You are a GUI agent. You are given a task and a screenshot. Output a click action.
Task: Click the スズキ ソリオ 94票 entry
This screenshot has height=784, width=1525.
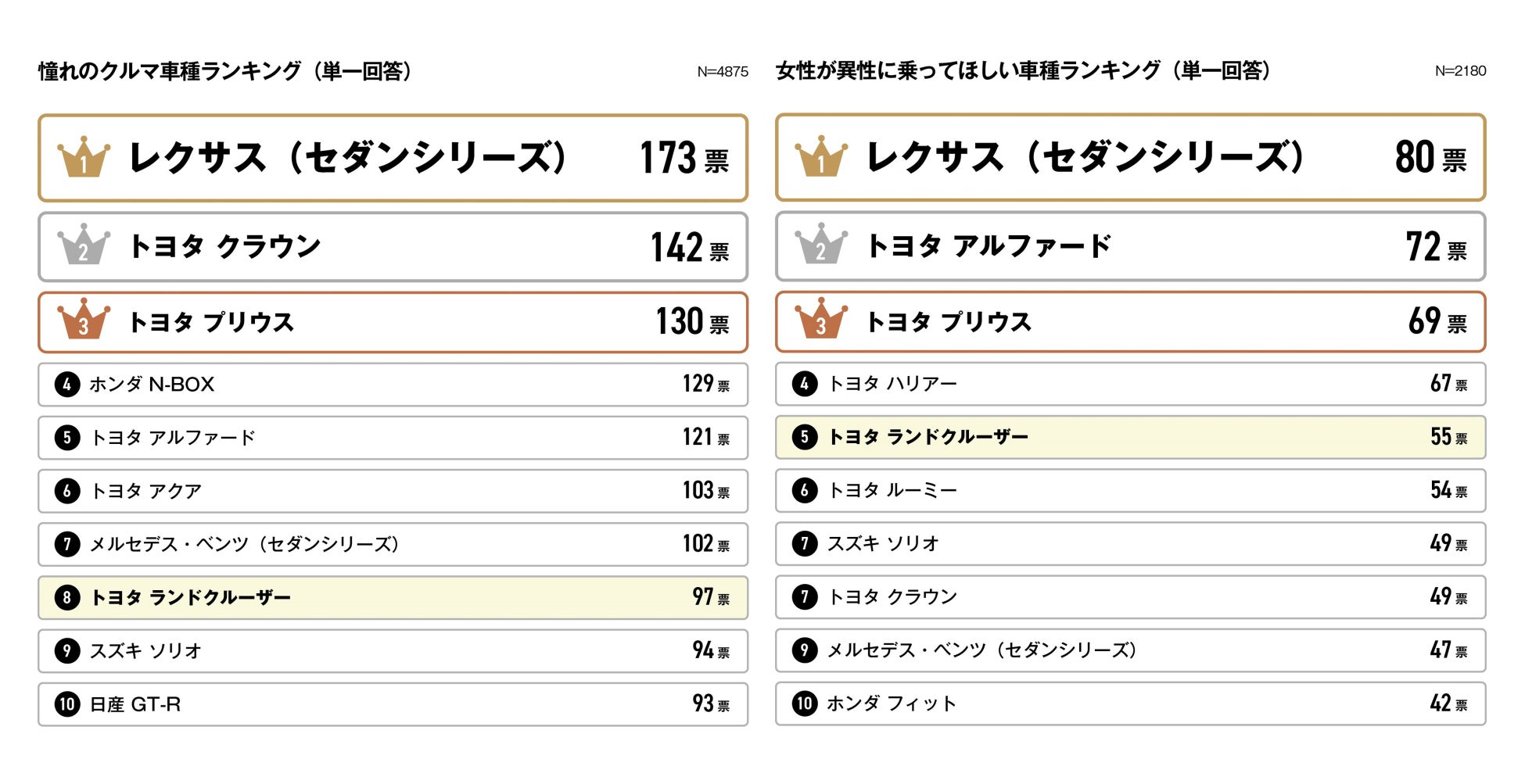(393, 651)
